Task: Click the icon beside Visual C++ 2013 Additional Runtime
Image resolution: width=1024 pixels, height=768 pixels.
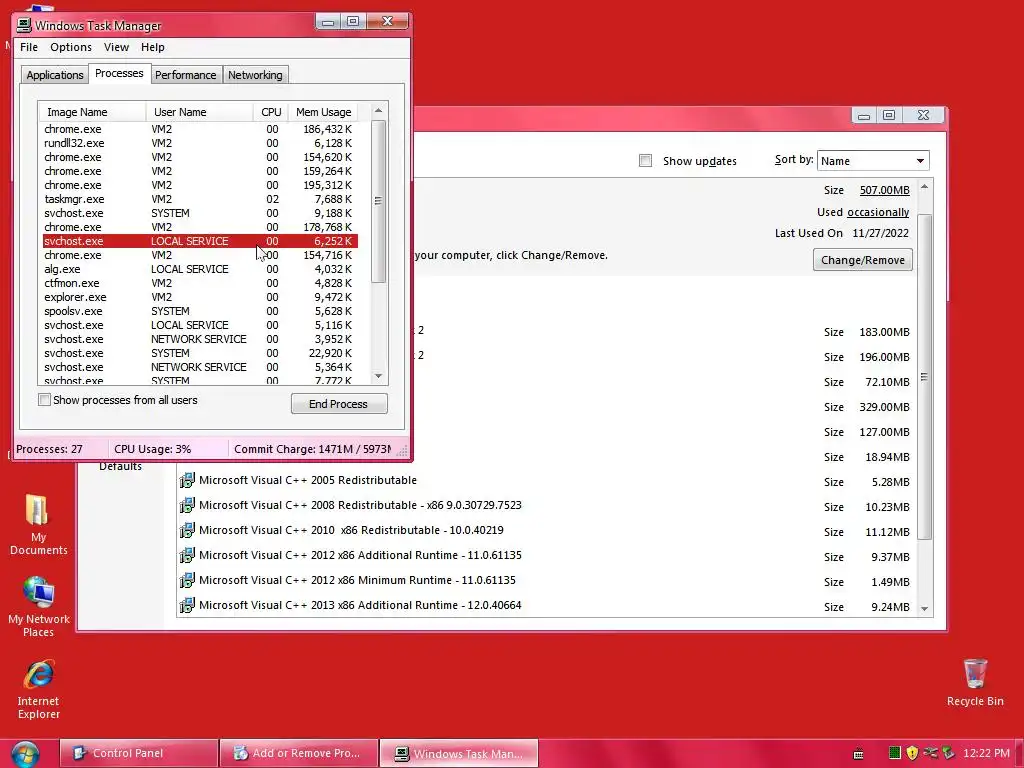Action: tap(187, 605)
